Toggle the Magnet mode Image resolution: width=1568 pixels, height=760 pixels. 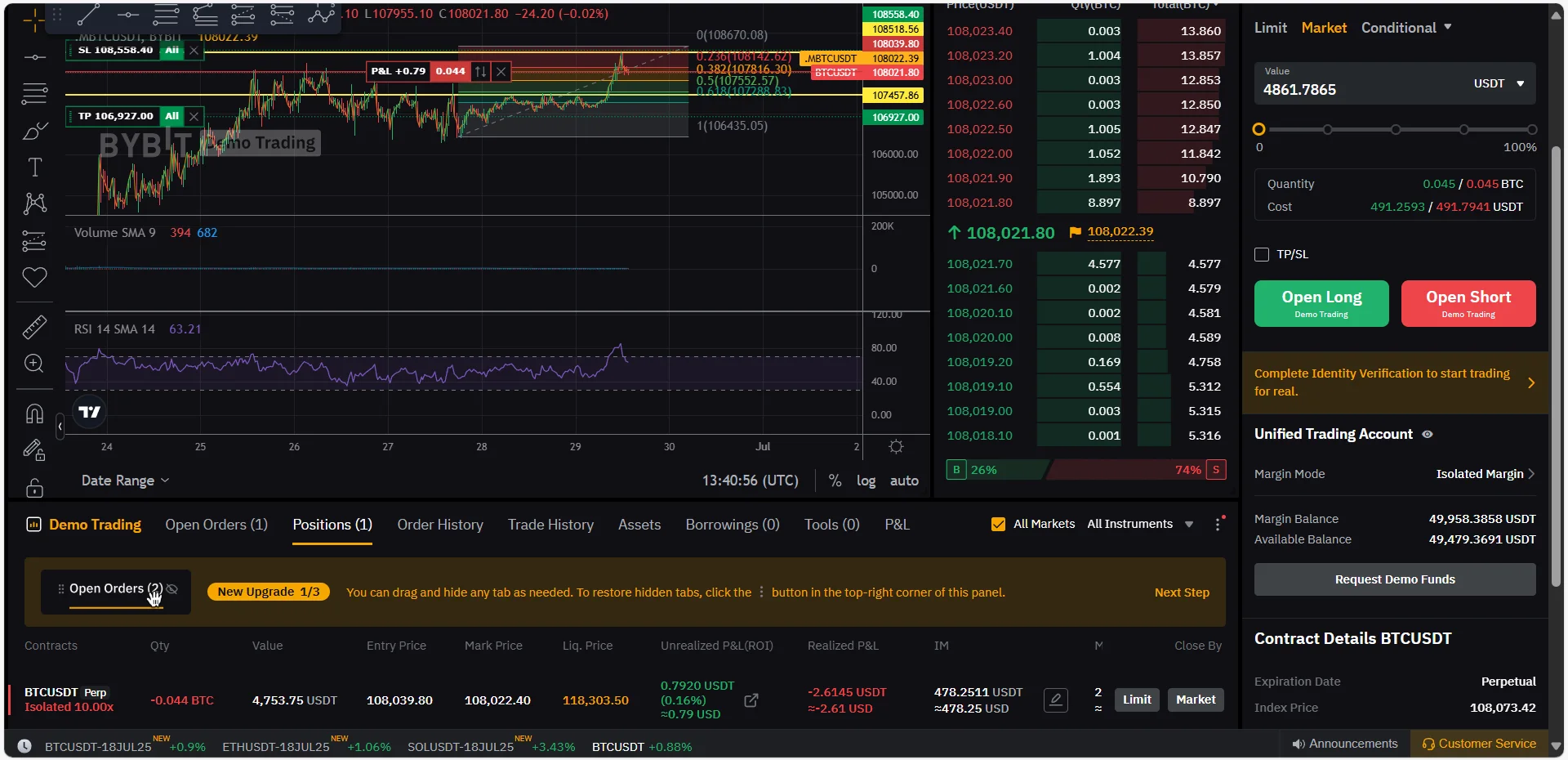pos(34,414)
